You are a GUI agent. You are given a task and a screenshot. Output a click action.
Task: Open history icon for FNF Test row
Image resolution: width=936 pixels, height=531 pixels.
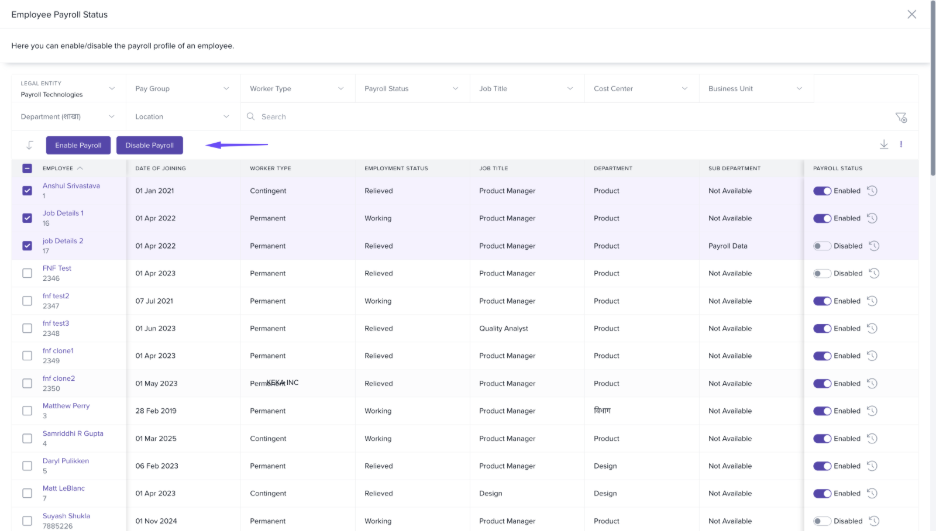click(x=874, y=273)
